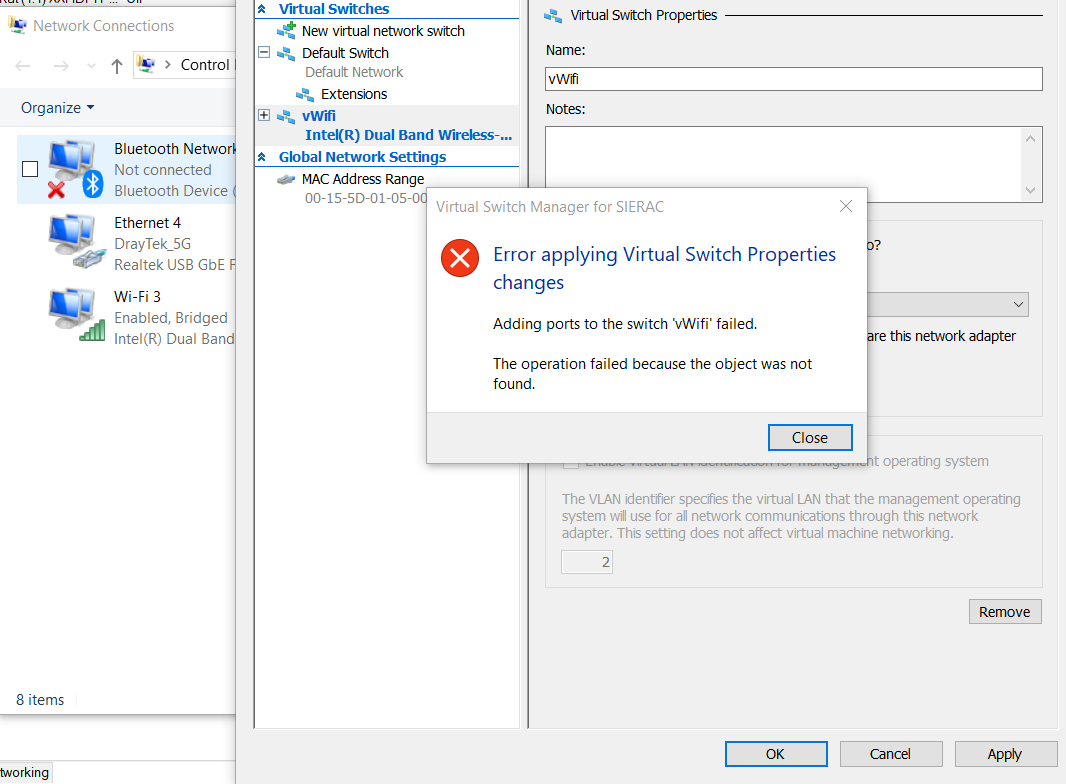
Task: Select Ethernet 4 adapter icon
Action: point(76,241)
